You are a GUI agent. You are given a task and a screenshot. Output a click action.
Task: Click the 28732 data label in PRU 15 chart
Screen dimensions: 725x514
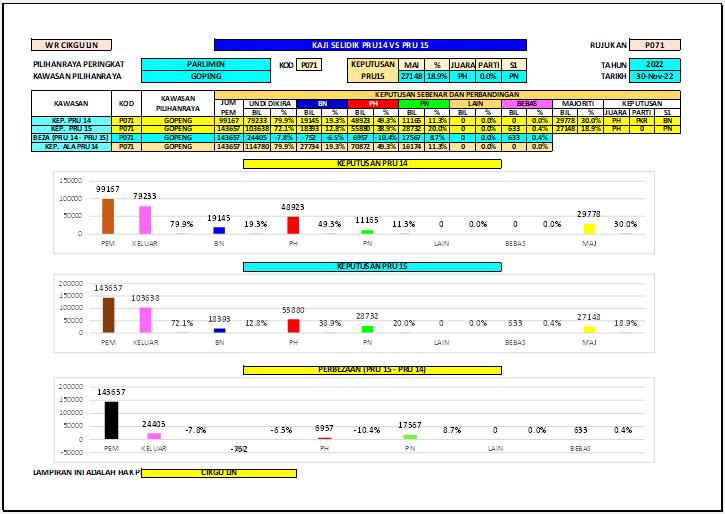click(x=368, y=316)
